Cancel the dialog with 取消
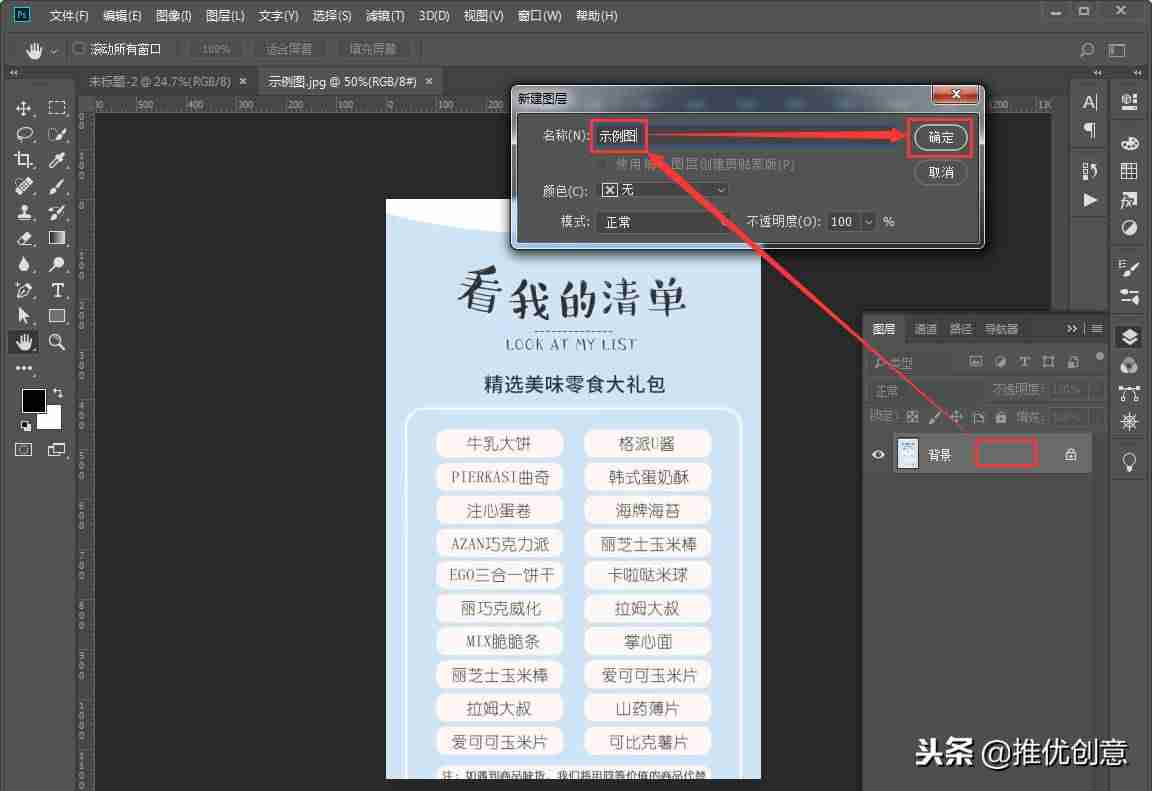 (x=940, y=173)
